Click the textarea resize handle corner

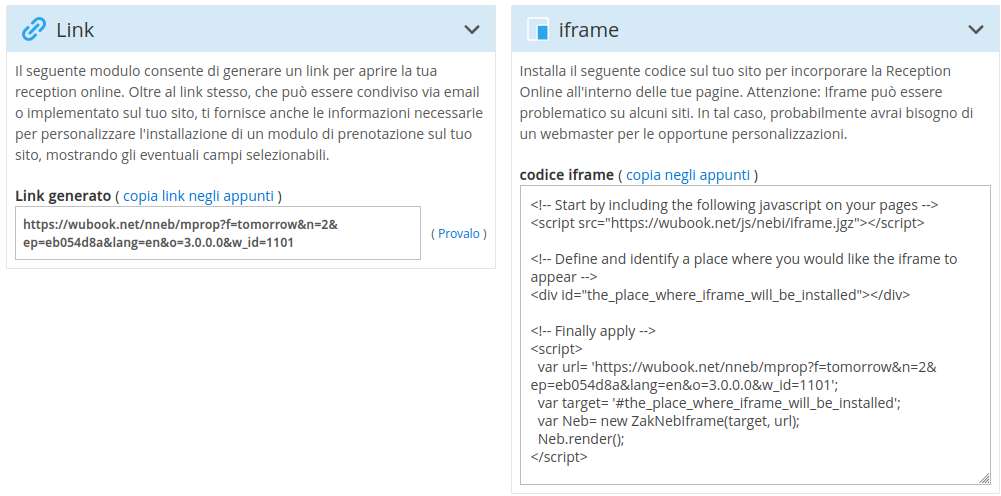pos(985,479)
